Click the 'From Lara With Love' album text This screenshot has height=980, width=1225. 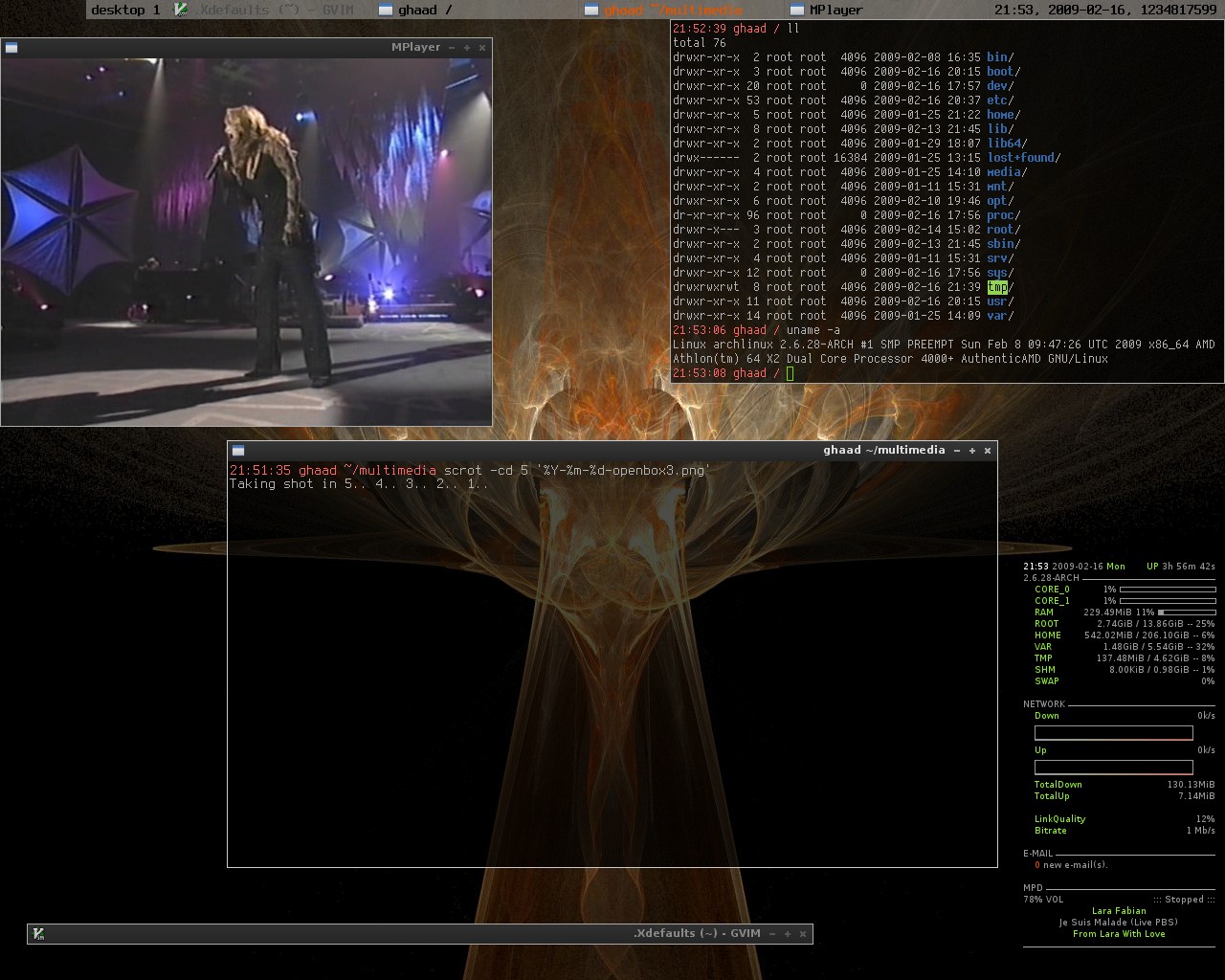(1119, 934)
